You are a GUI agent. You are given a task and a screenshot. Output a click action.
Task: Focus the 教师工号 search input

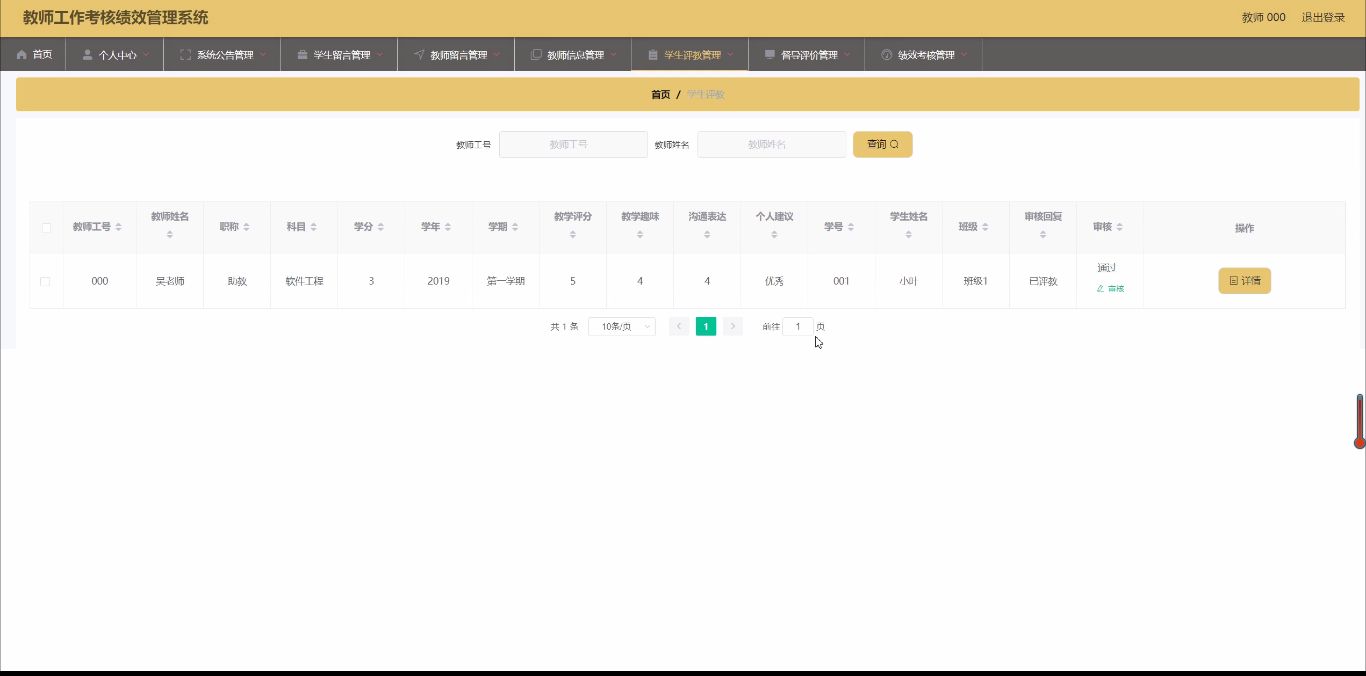coord(573,144)
